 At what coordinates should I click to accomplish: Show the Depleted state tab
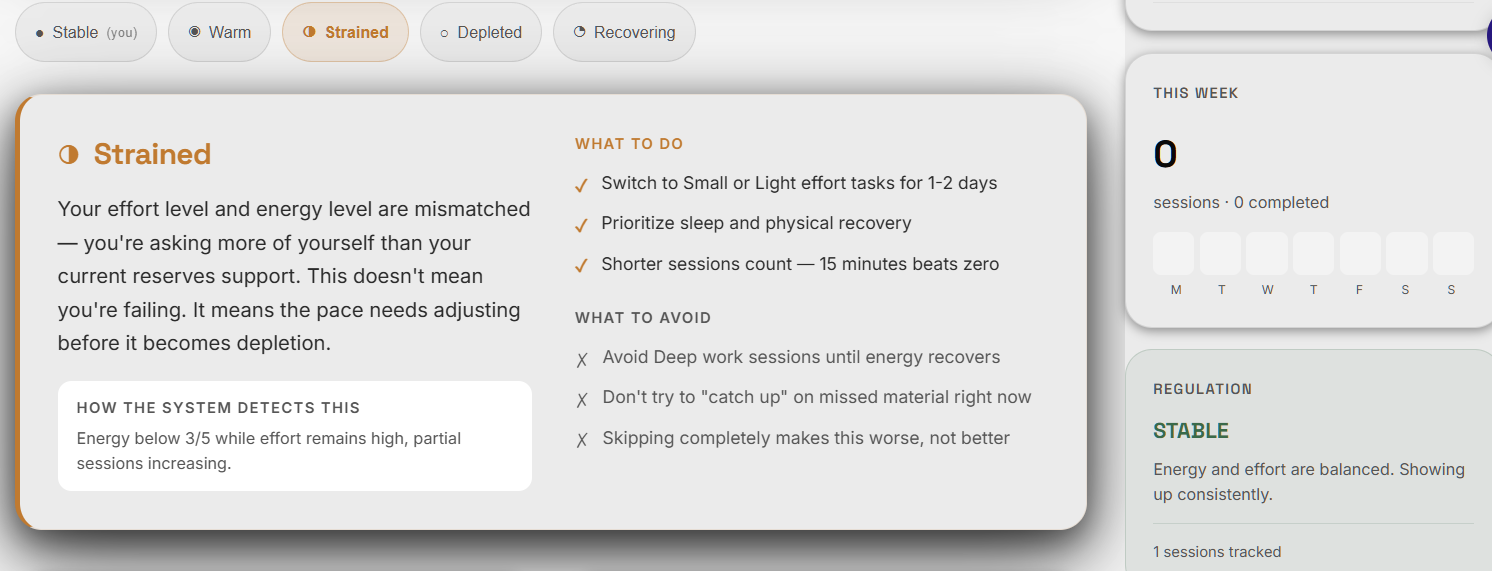pos(481,32)
